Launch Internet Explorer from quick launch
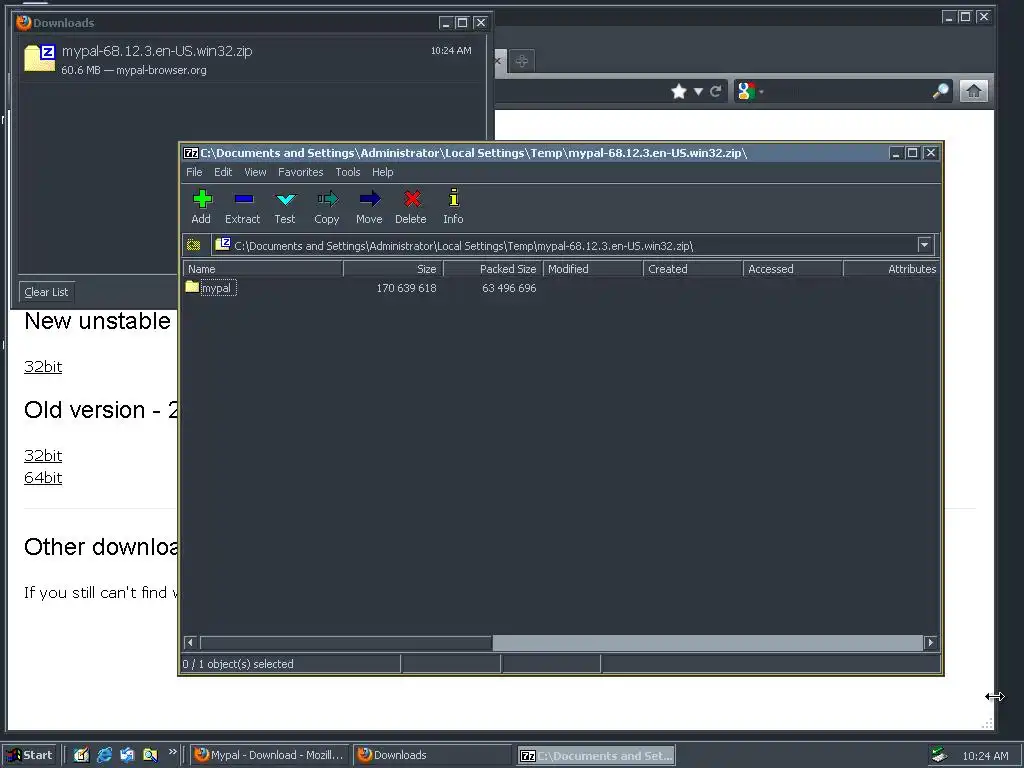The image size is (1024, 768). pos(104,755)
